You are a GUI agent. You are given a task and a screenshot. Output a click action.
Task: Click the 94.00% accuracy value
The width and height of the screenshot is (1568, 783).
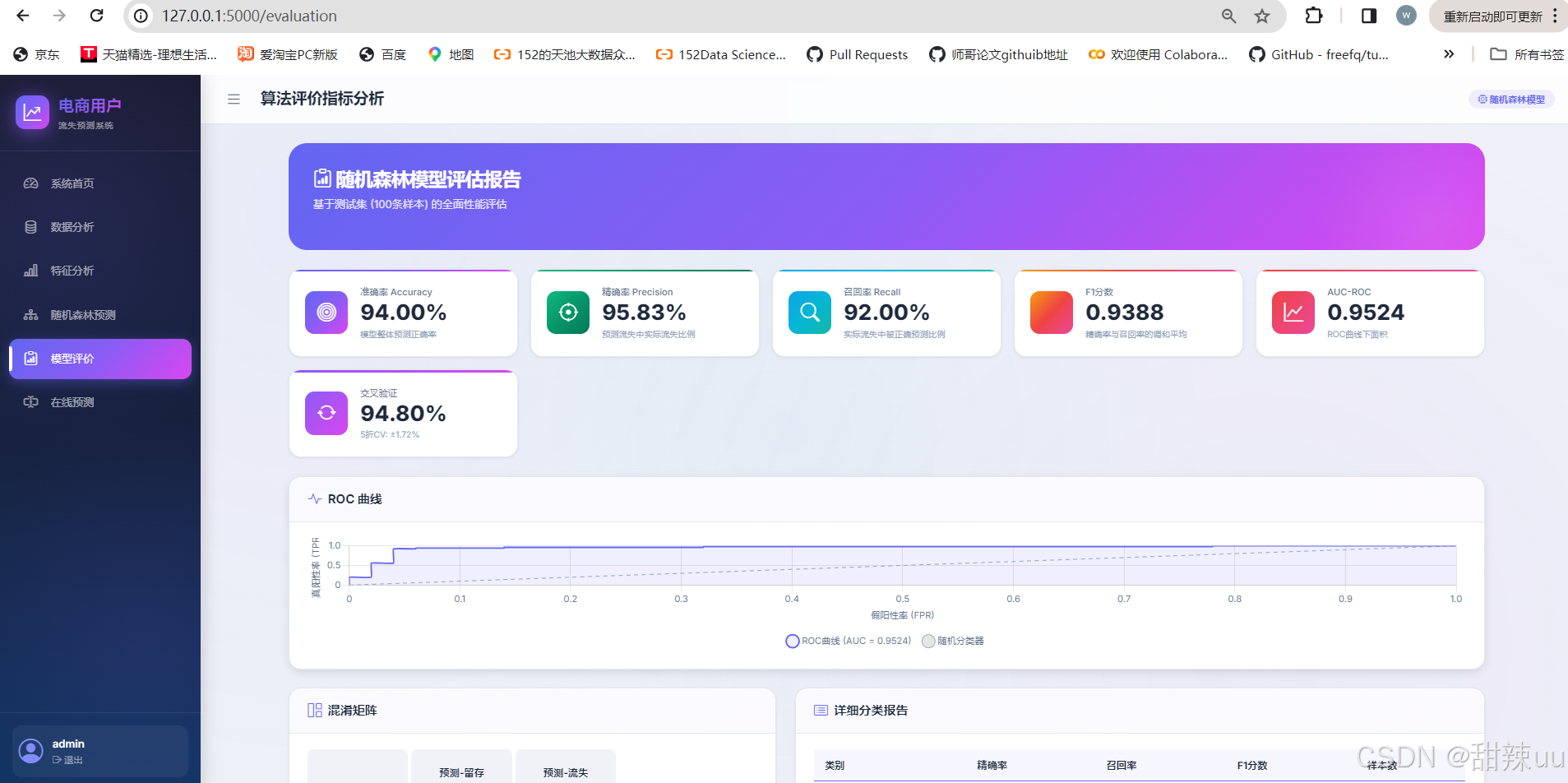click(404, 313)
